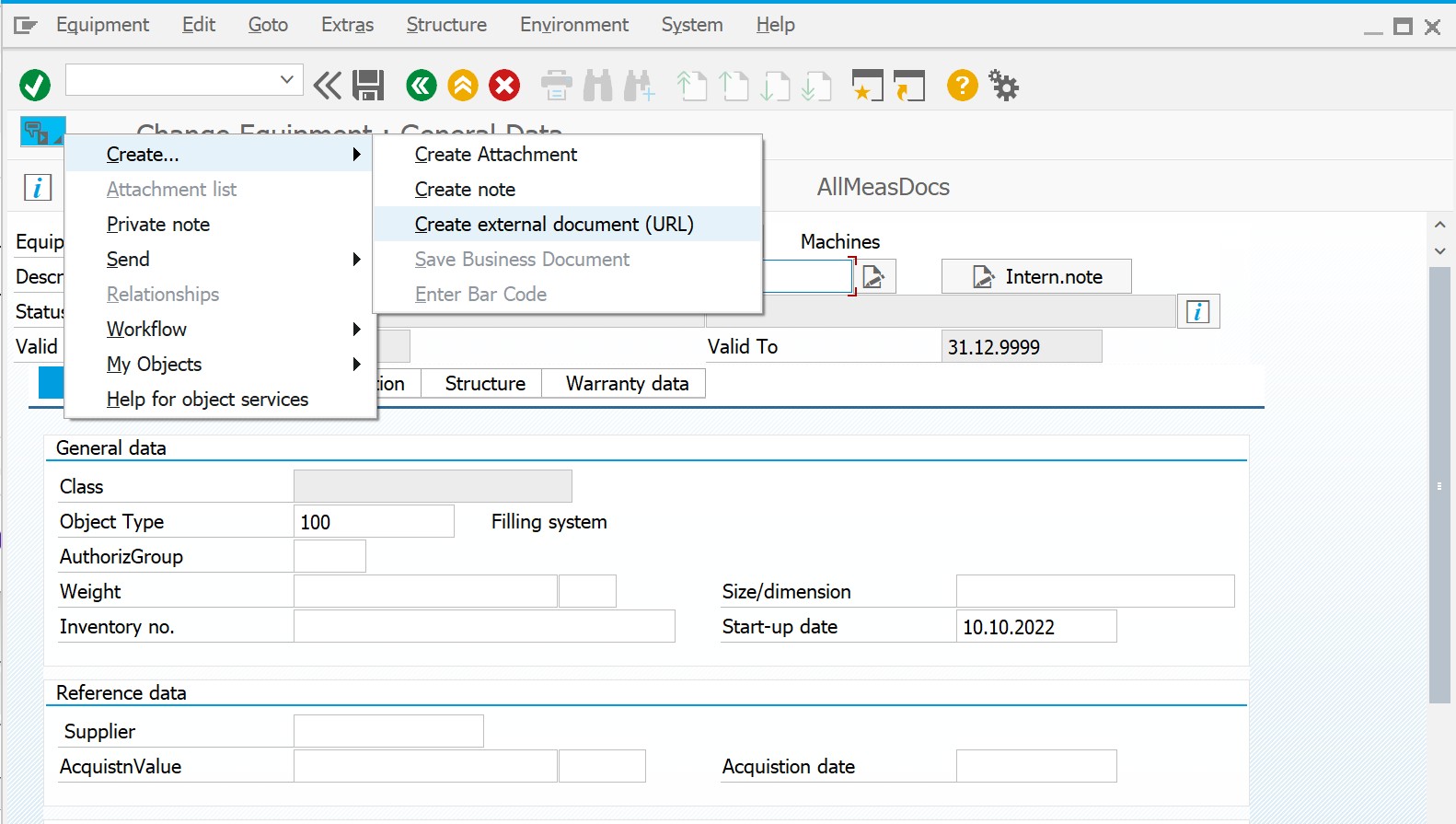This screenshot has width=1456, height=824.
Task: Click the Find binoculars icon
Action: tap(597, 86)
